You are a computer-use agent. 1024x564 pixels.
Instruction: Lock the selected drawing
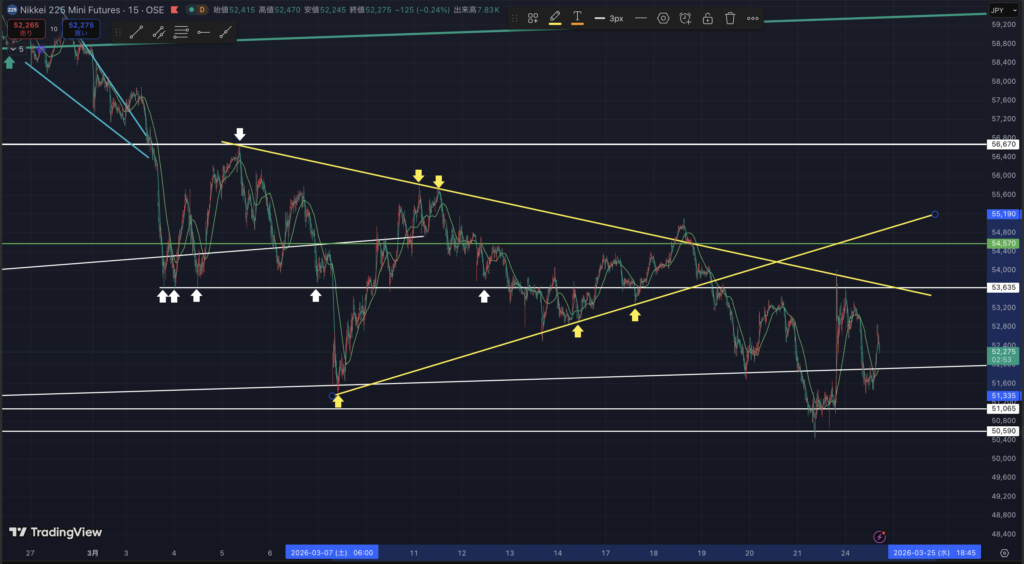[707, 18]
